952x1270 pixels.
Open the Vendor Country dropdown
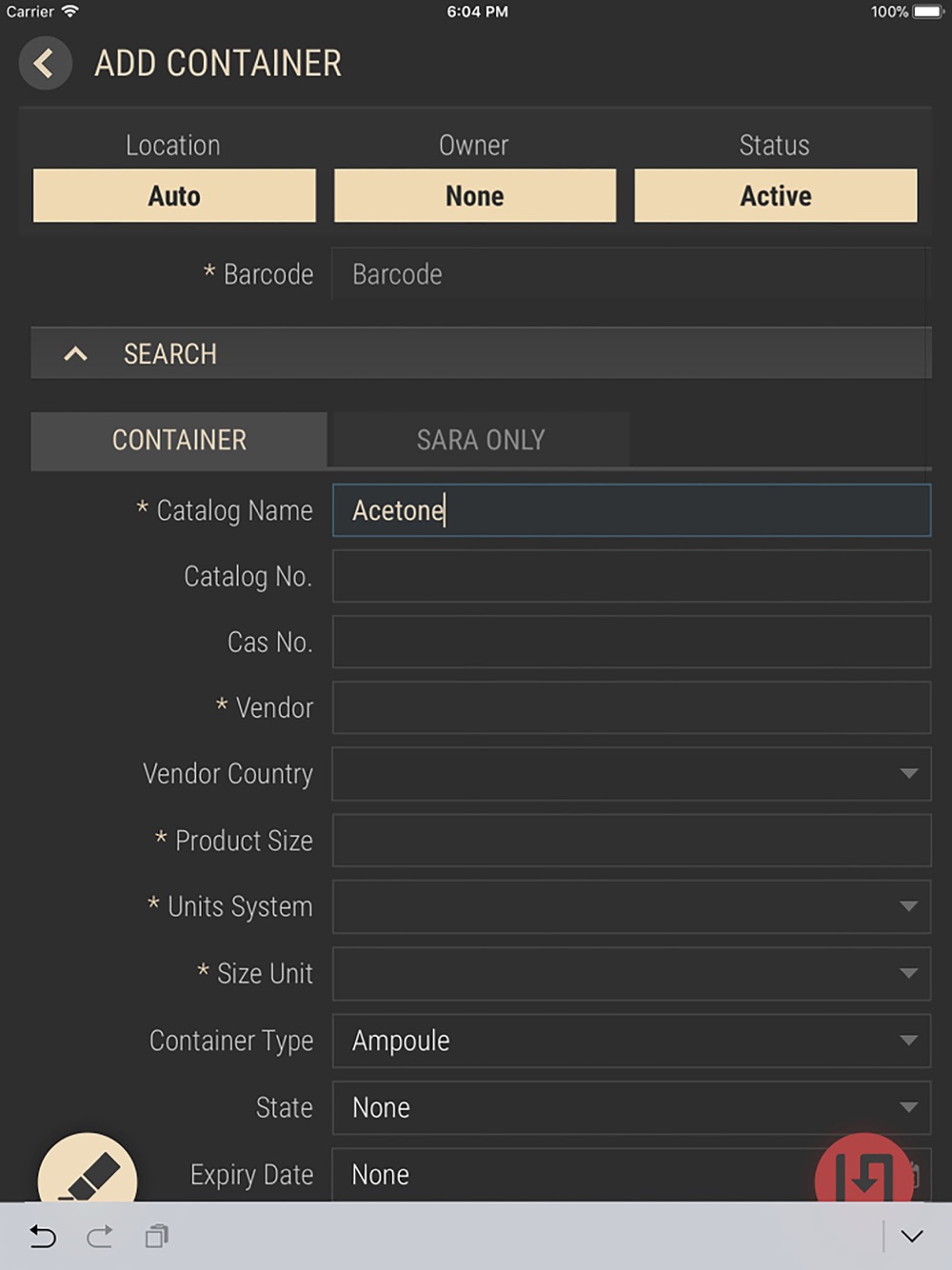631,774
